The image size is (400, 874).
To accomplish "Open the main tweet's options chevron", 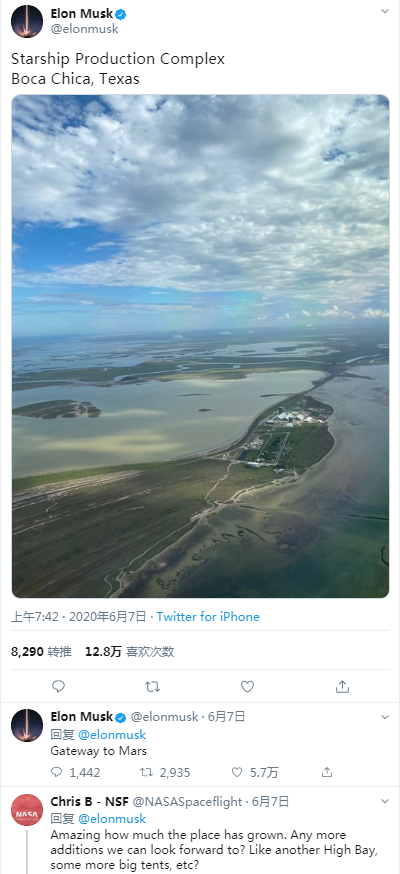I will pyautogui.click(x=384, y=11).
